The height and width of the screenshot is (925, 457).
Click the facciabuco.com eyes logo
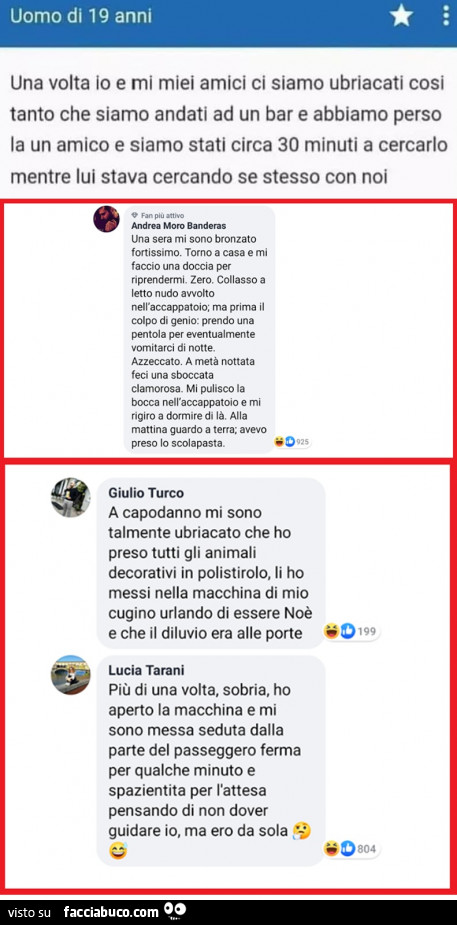click(176, 910)
